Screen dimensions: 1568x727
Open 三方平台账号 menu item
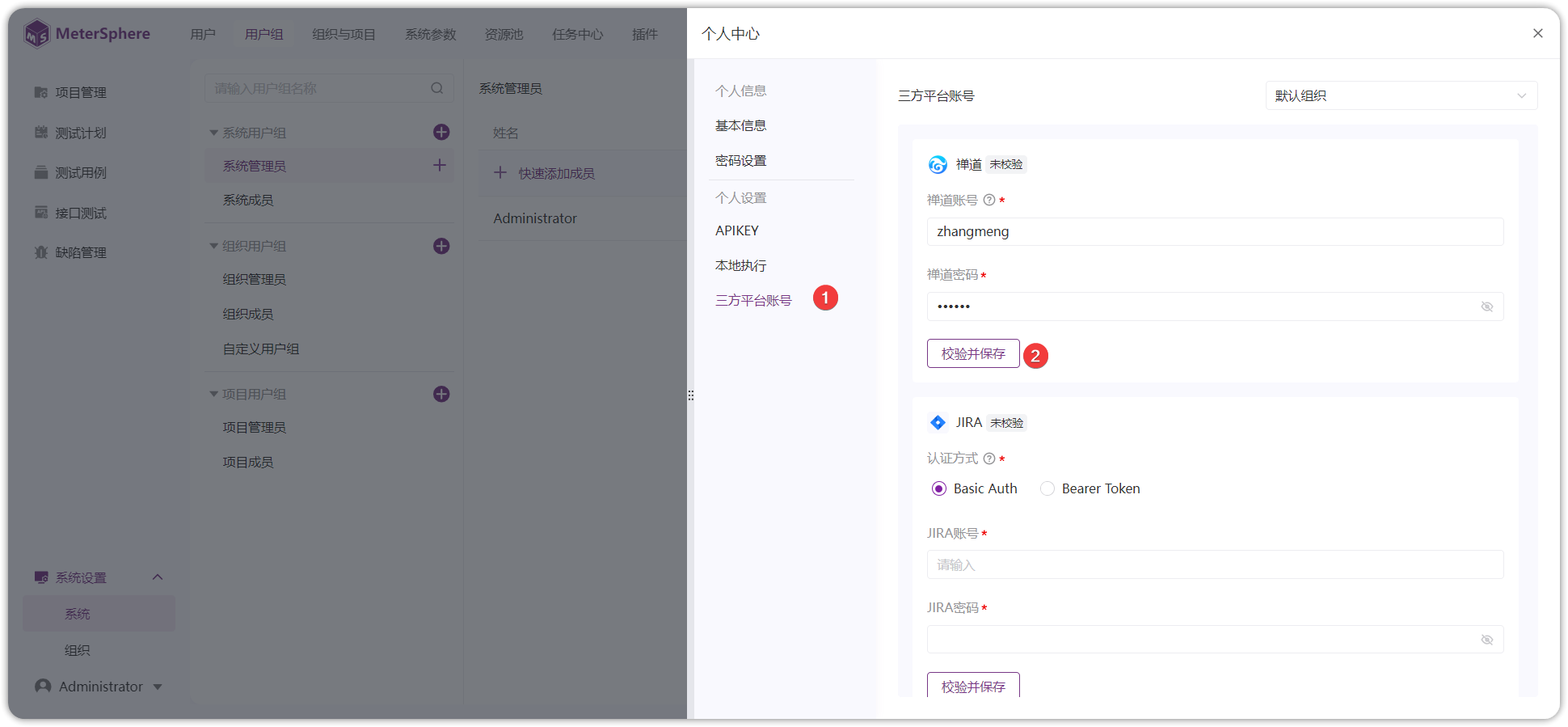753,300
